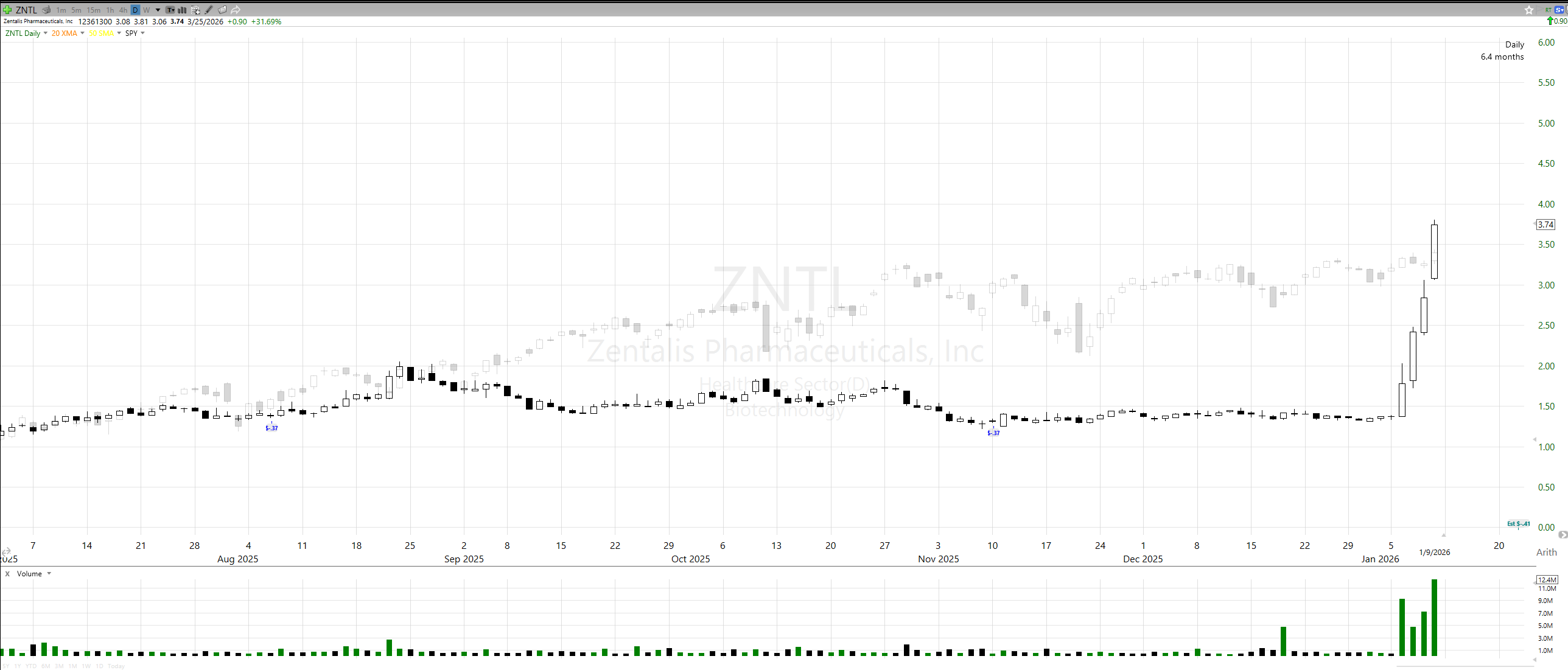Expand the 20 XMA indicator dropdown
The height and width of the screenshot is (670, 1568).
[x=82, y=33]
